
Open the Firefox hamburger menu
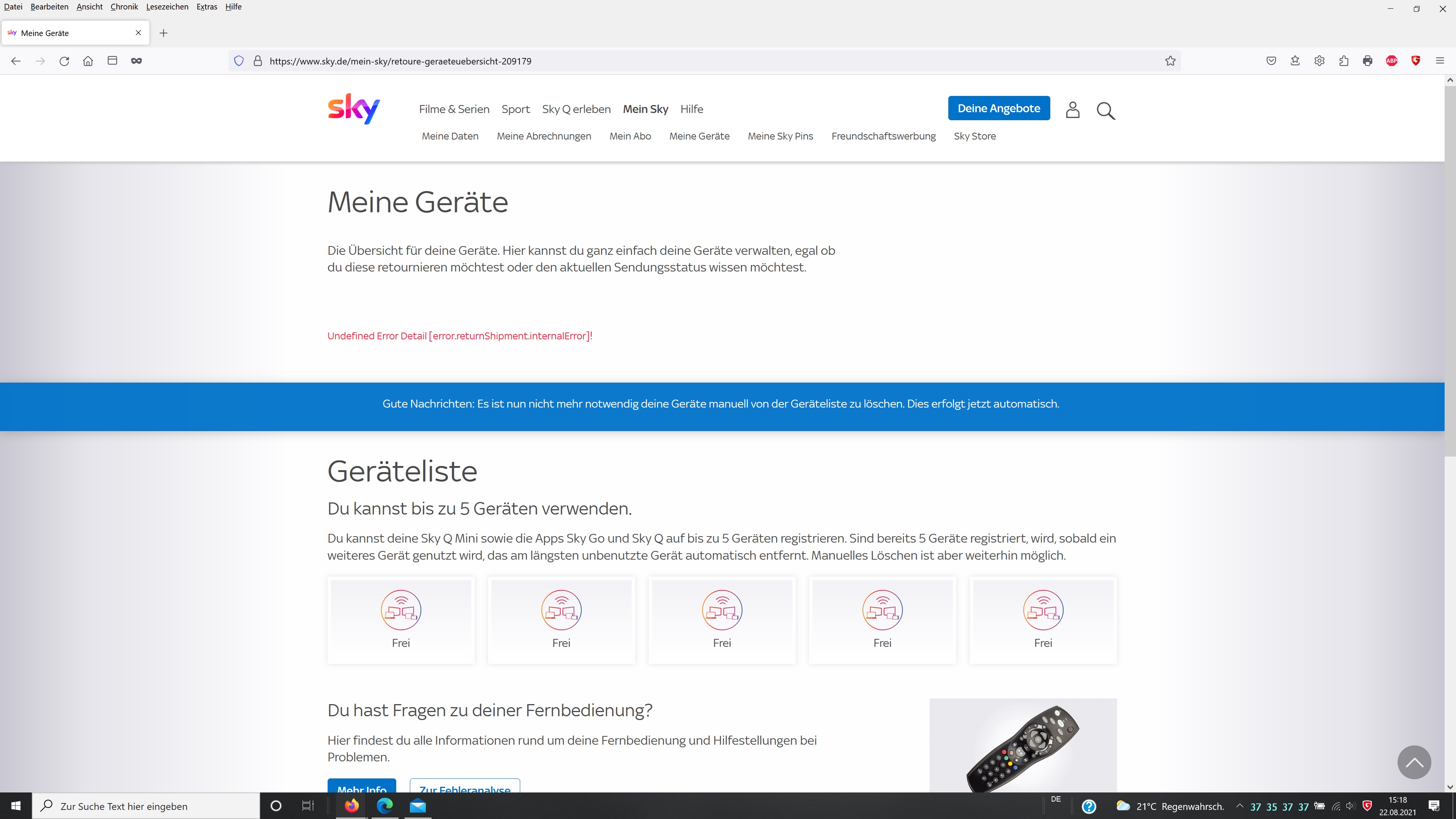click(1440, 61)
